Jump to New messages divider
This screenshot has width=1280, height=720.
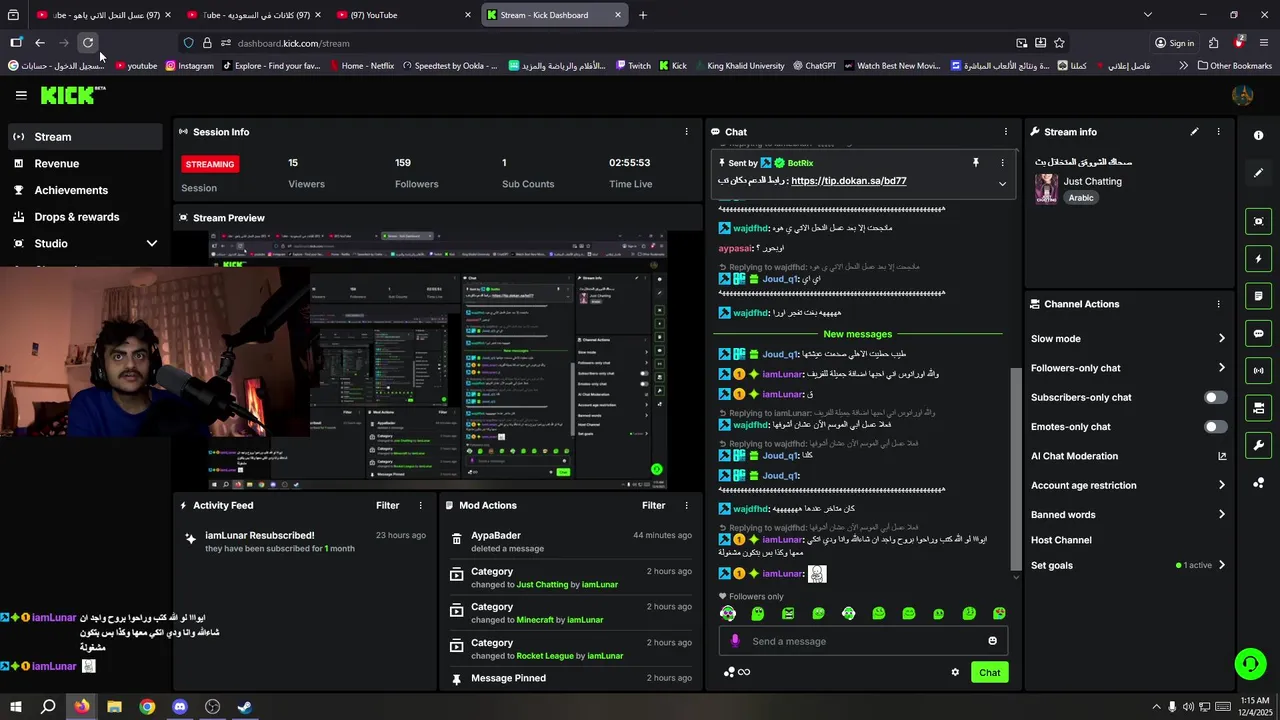pyautogui.click(x=857, y=334)
